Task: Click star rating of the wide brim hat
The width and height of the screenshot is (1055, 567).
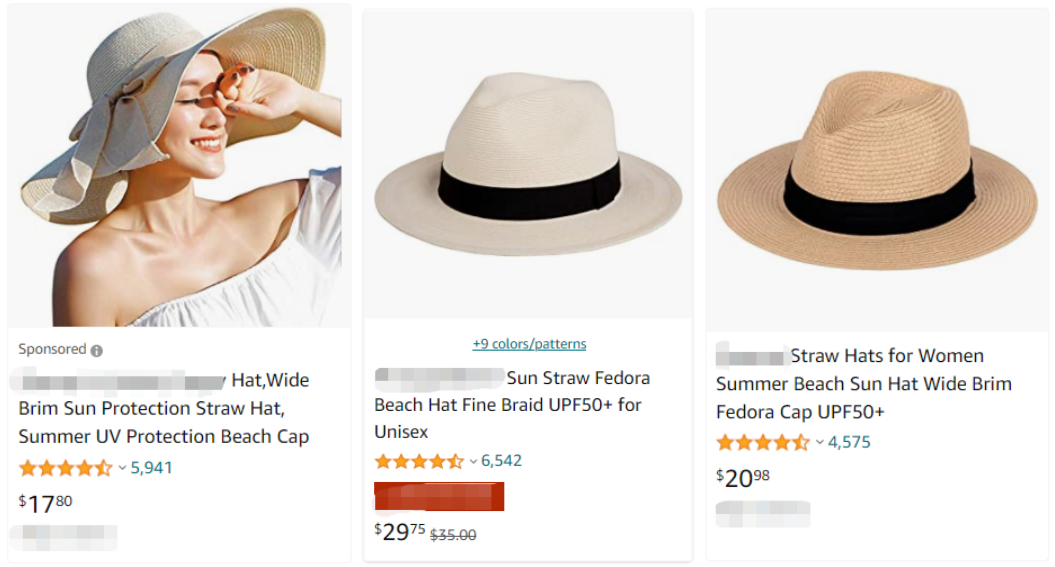Action: [65, 468]
